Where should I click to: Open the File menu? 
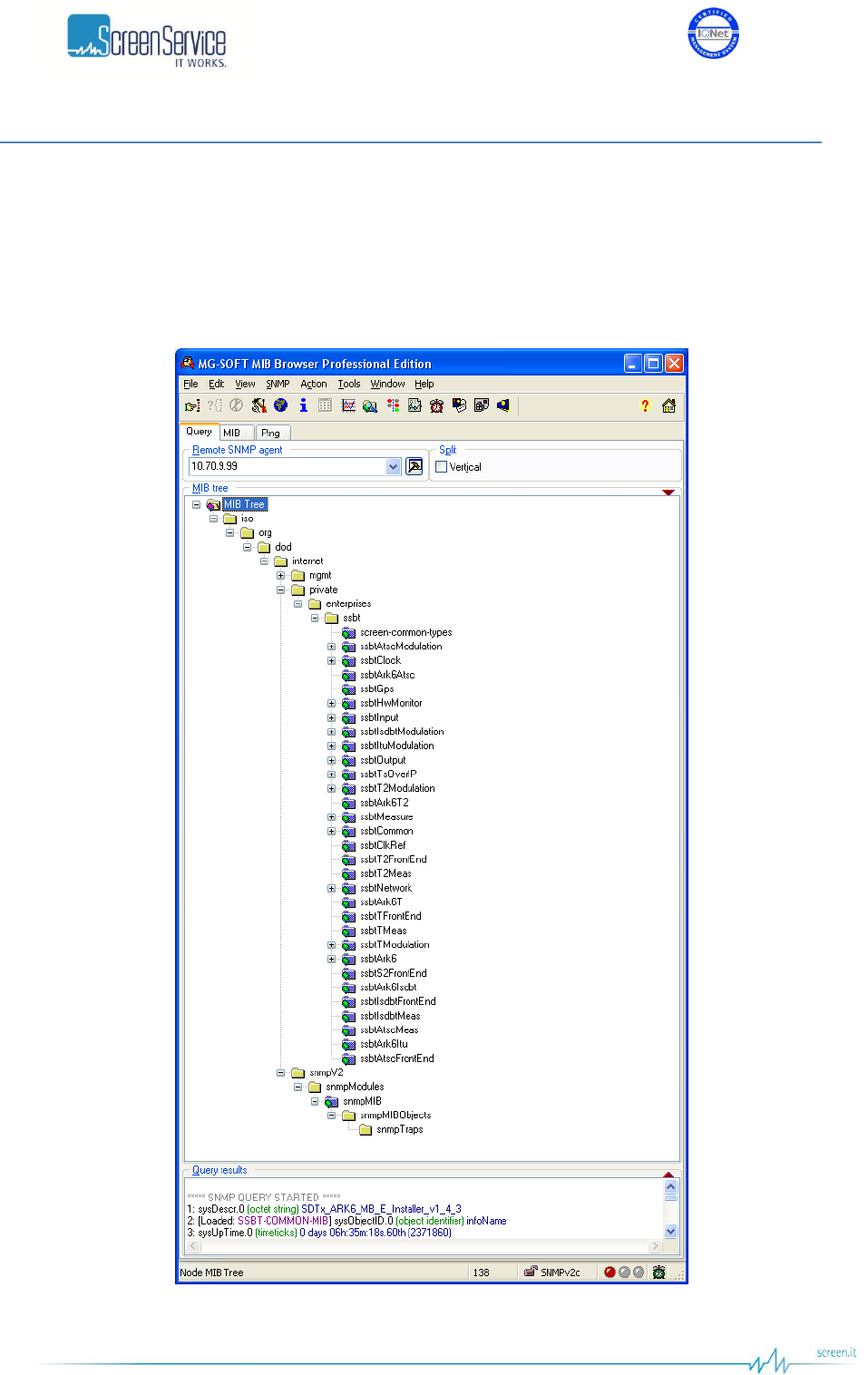(x=190, y=384)
